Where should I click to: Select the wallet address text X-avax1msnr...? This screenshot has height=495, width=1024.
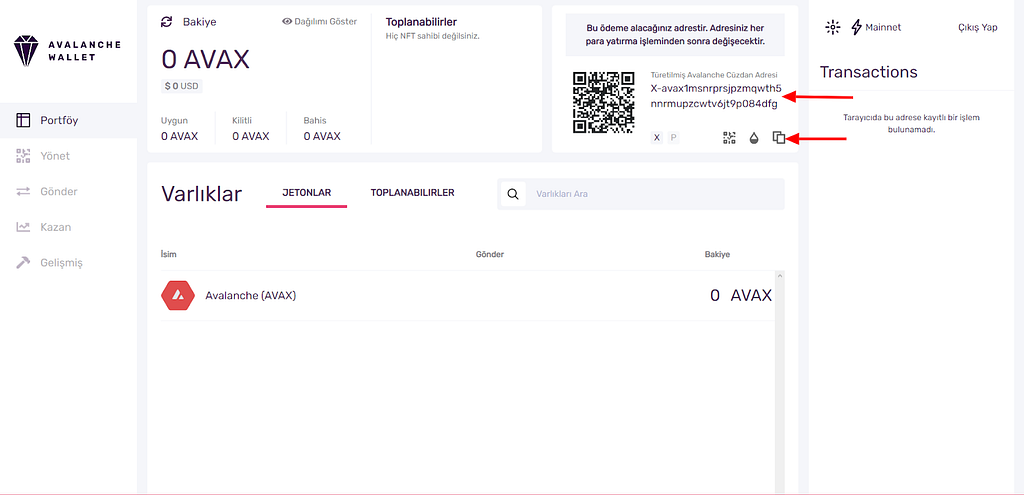(x=716, y=96)
